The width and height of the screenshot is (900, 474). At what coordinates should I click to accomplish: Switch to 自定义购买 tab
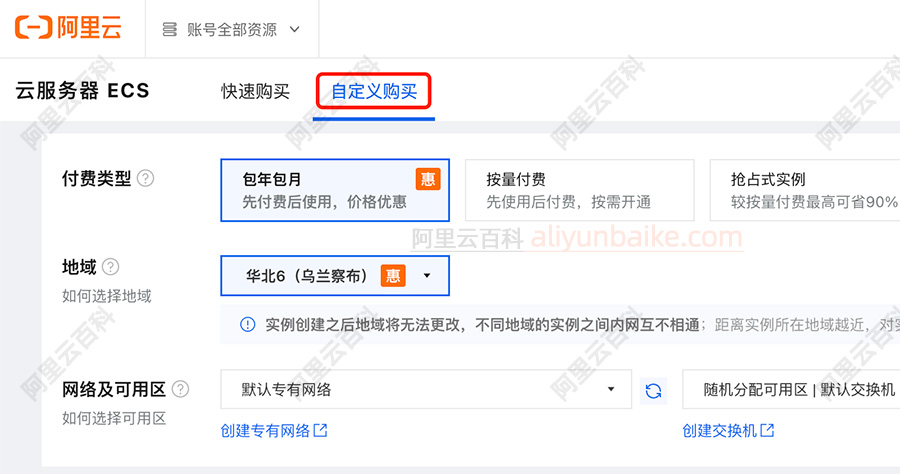click(x=374, y=91)
